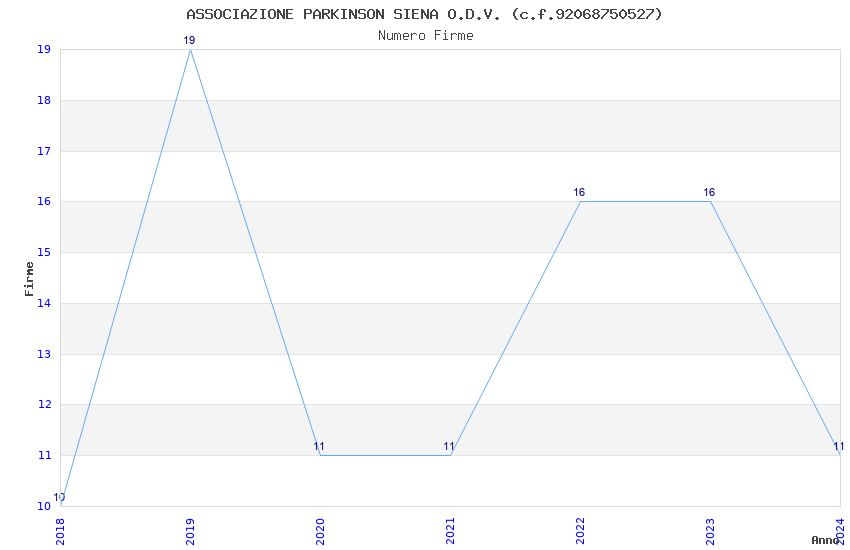The width and height of the screenshot is (850, 550).
Task: Click the y-axis tick label 18
Action: pos(44,100)
